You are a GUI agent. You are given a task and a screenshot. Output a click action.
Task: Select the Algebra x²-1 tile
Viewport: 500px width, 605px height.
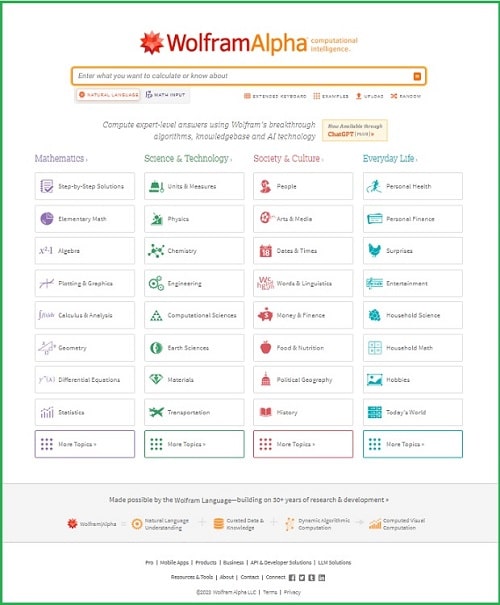[85, 251]
